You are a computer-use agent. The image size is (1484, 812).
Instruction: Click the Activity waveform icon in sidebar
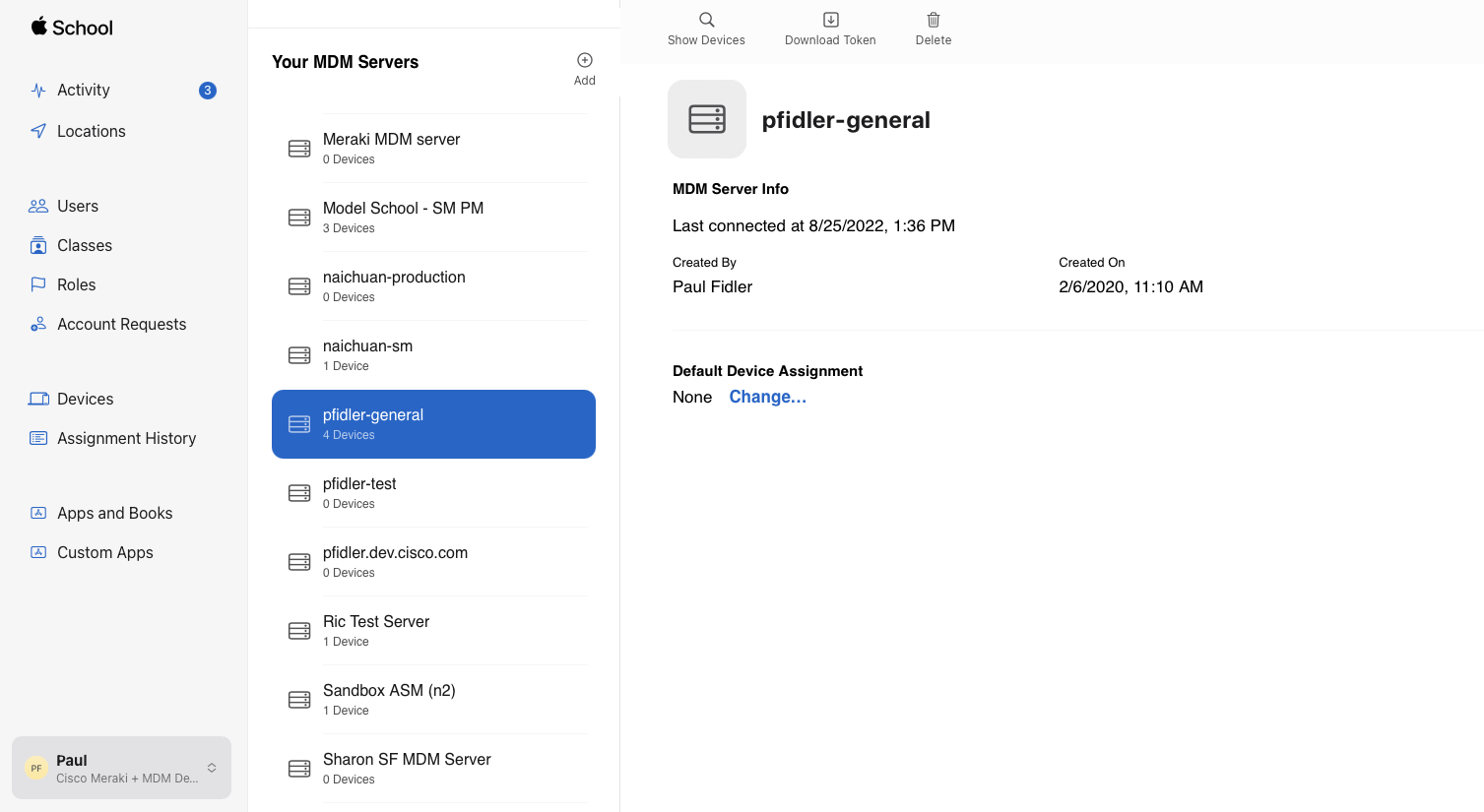(x=38, y=90)
